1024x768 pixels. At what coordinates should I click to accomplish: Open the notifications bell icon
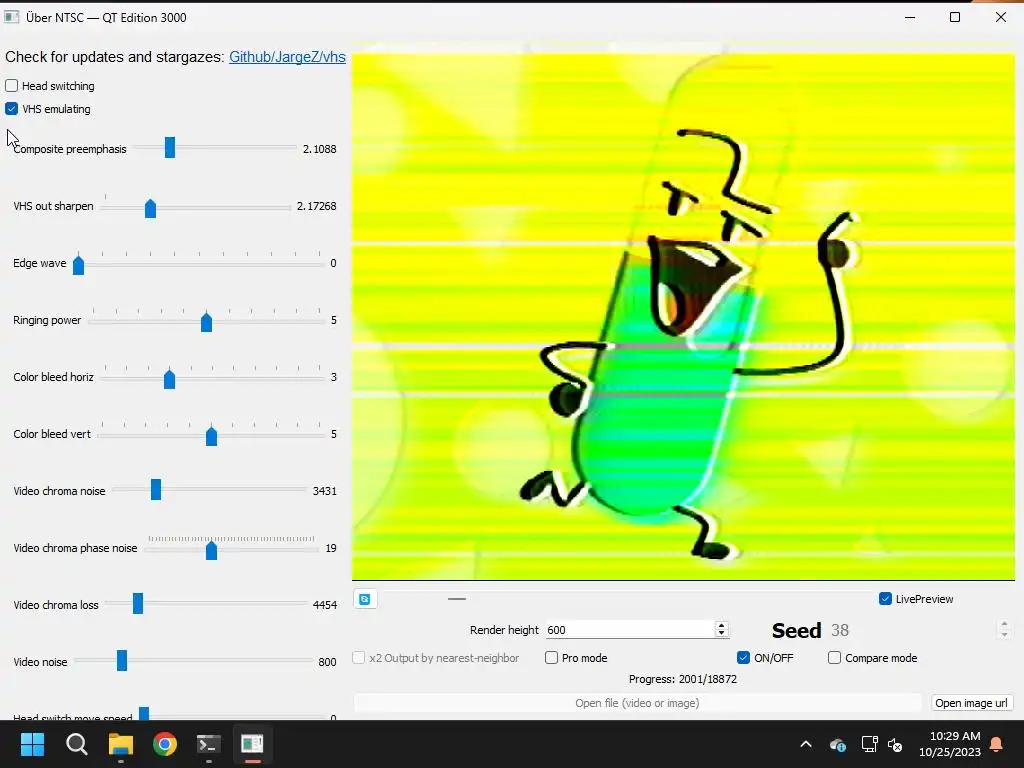coord(997,744)
